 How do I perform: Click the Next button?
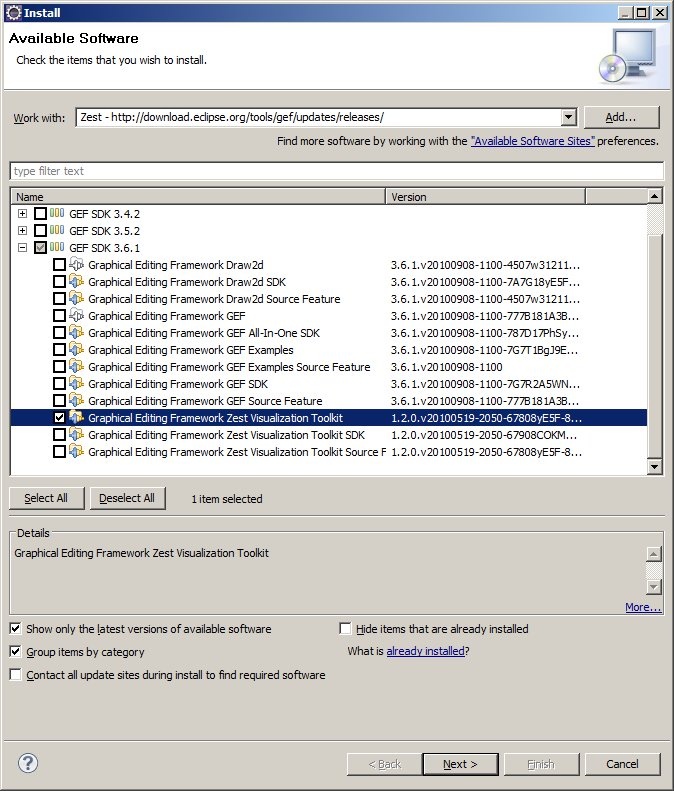coord(460,764)
